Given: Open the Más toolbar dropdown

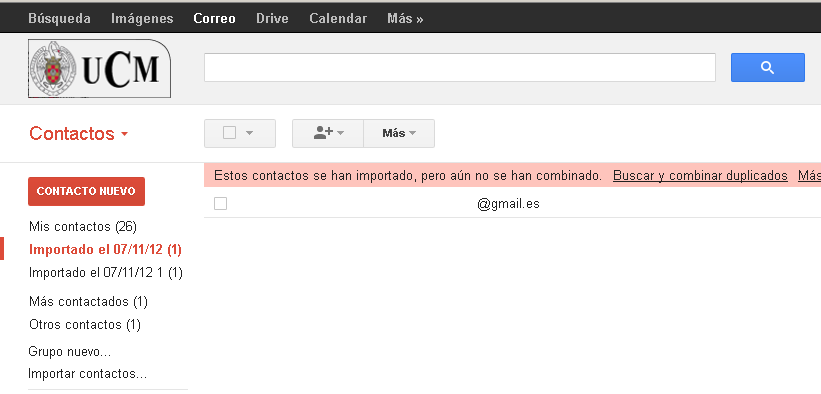Looking at the screenshot, I should (399, 133).
